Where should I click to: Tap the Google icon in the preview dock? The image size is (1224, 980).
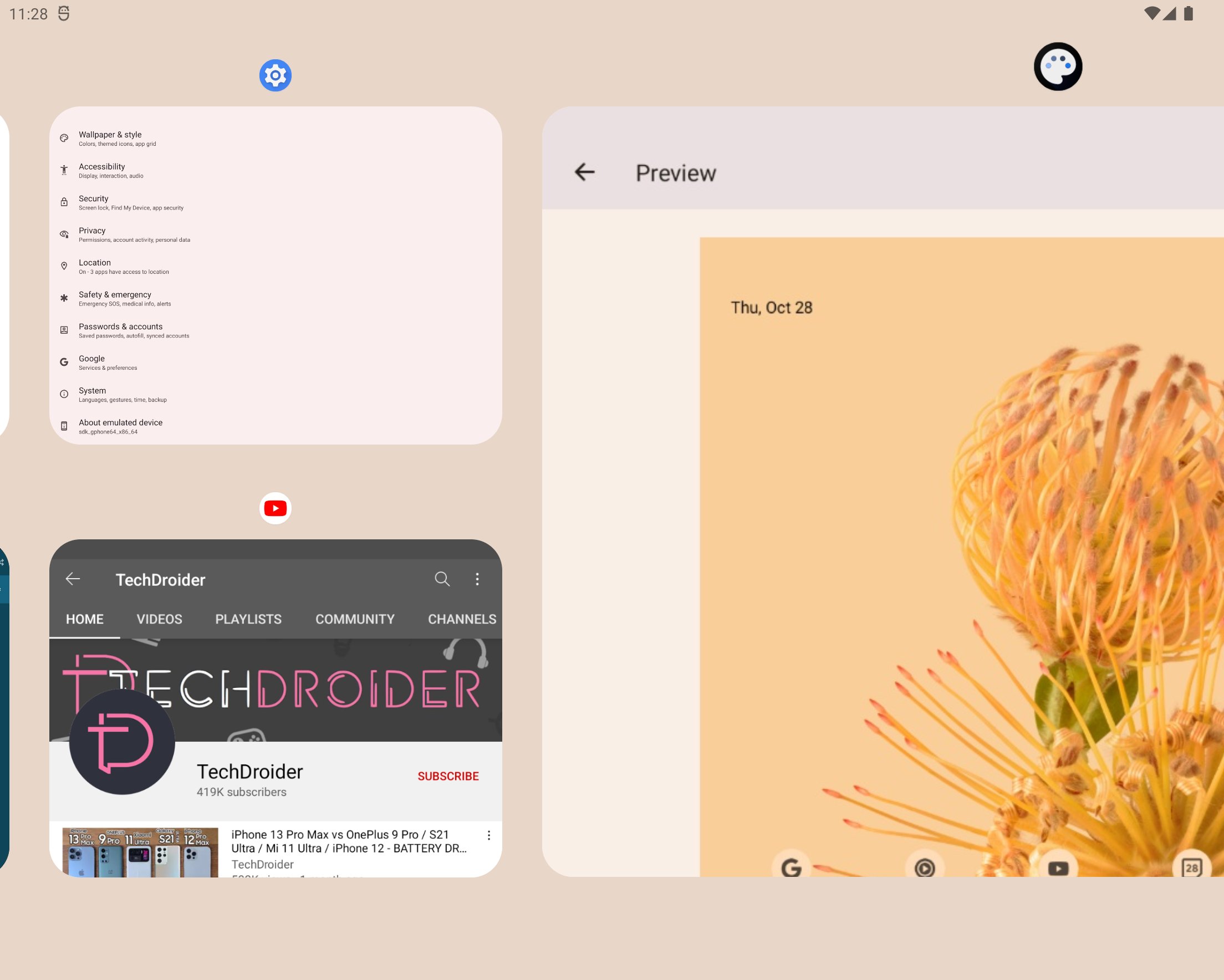[791, 867]
